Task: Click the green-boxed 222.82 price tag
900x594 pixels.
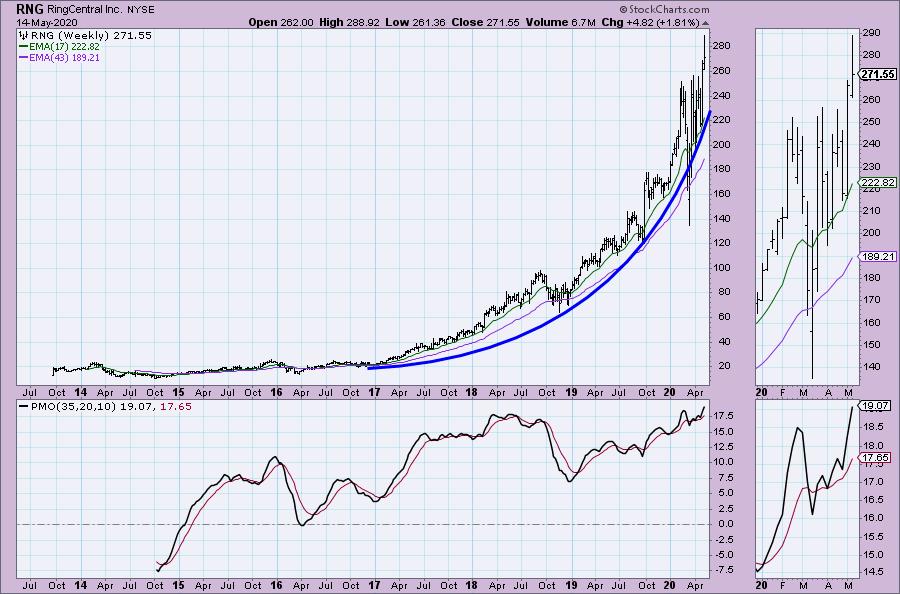Action: coord(879,183)
